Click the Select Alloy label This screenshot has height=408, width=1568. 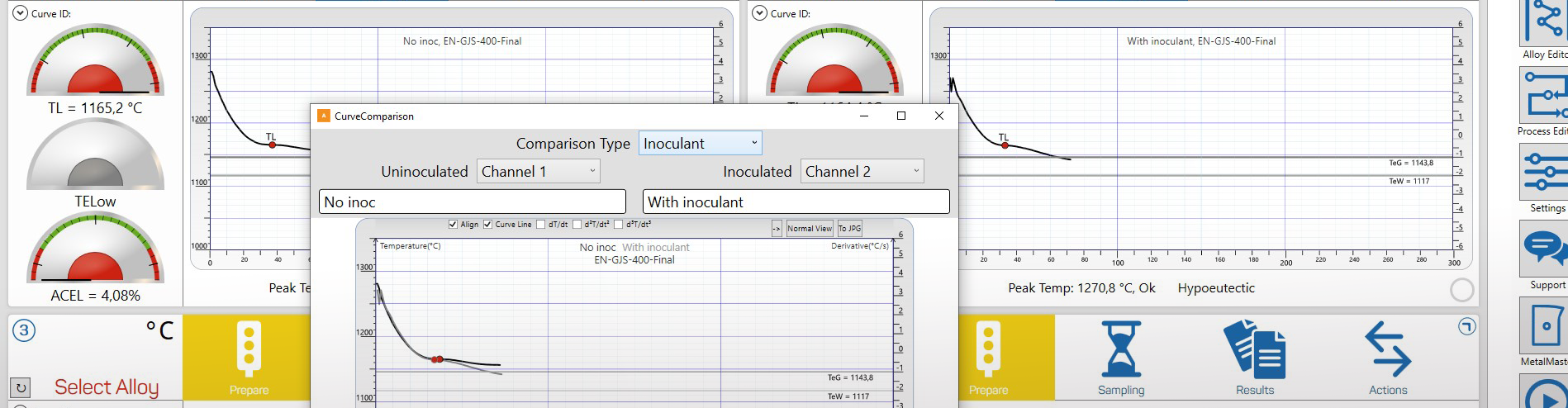[107, 387]
